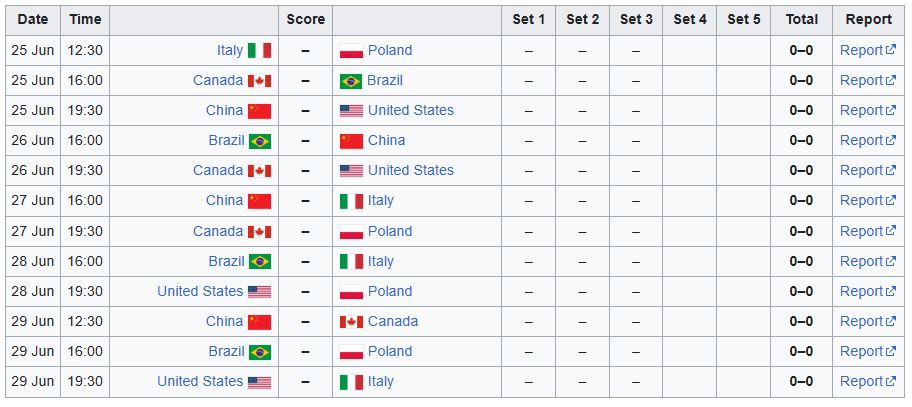912x407 pixels.
Task: Open the Report link for Canada vs Brazil
Action: tap(868, 81)
